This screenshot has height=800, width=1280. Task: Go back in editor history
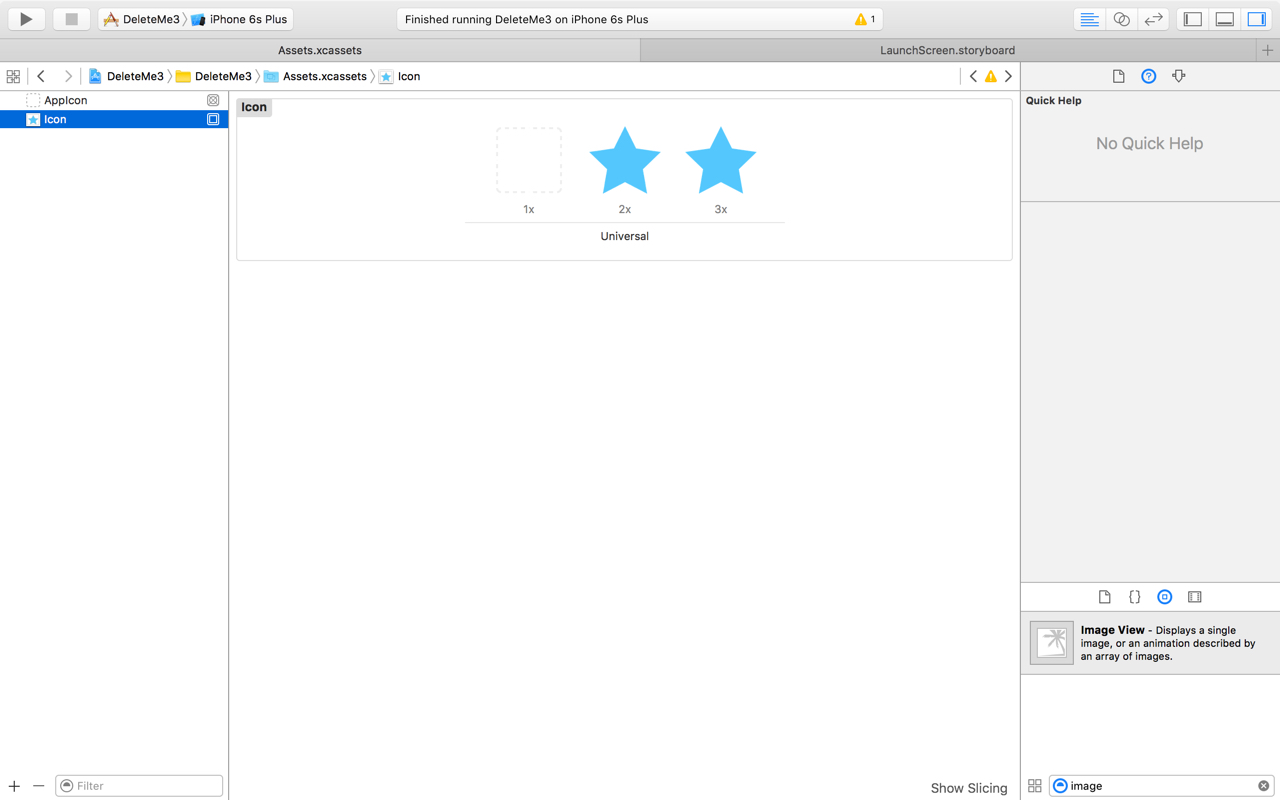coord(41,76)
